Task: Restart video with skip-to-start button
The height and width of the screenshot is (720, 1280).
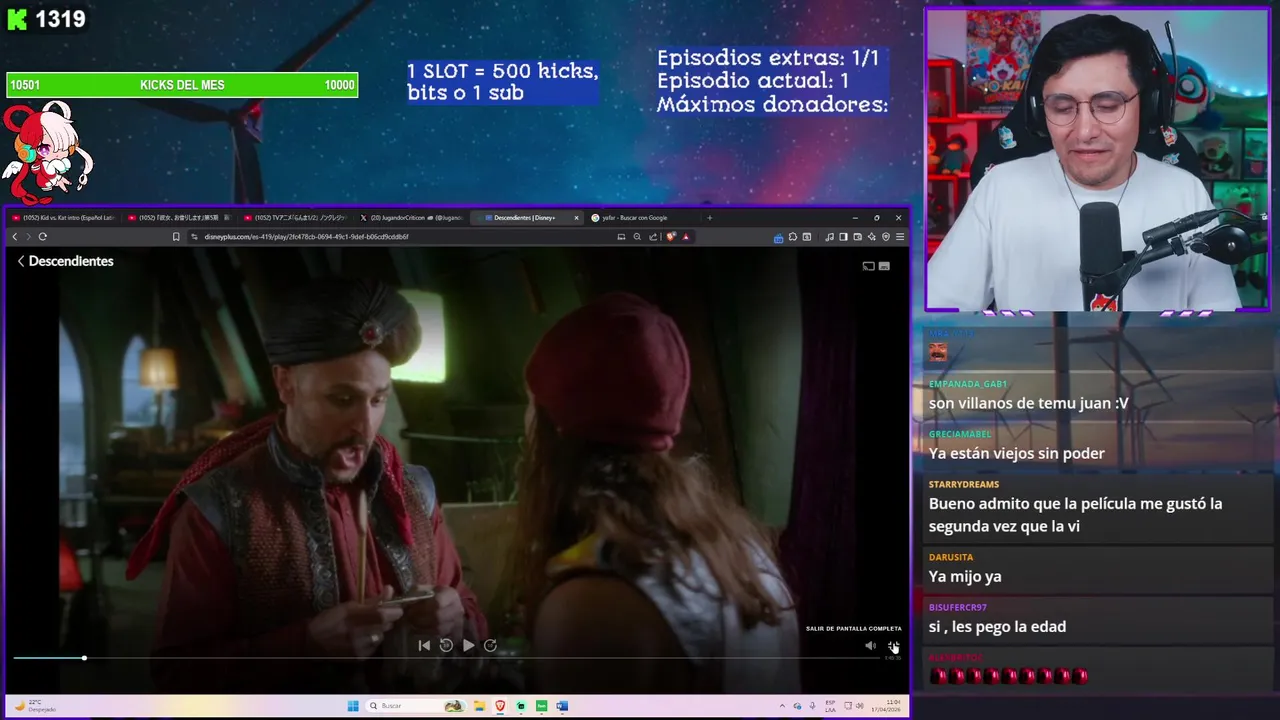Action: pos(424,645)
